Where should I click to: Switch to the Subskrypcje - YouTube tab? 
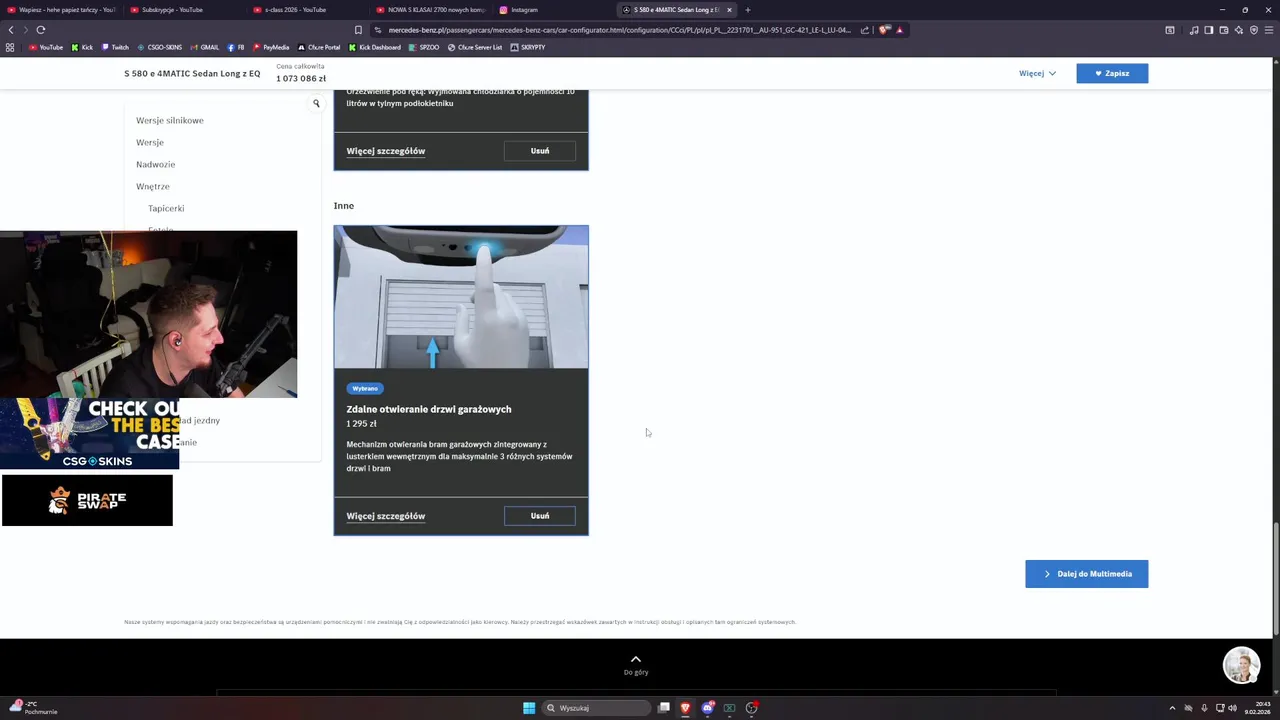(x=180, y=10)
